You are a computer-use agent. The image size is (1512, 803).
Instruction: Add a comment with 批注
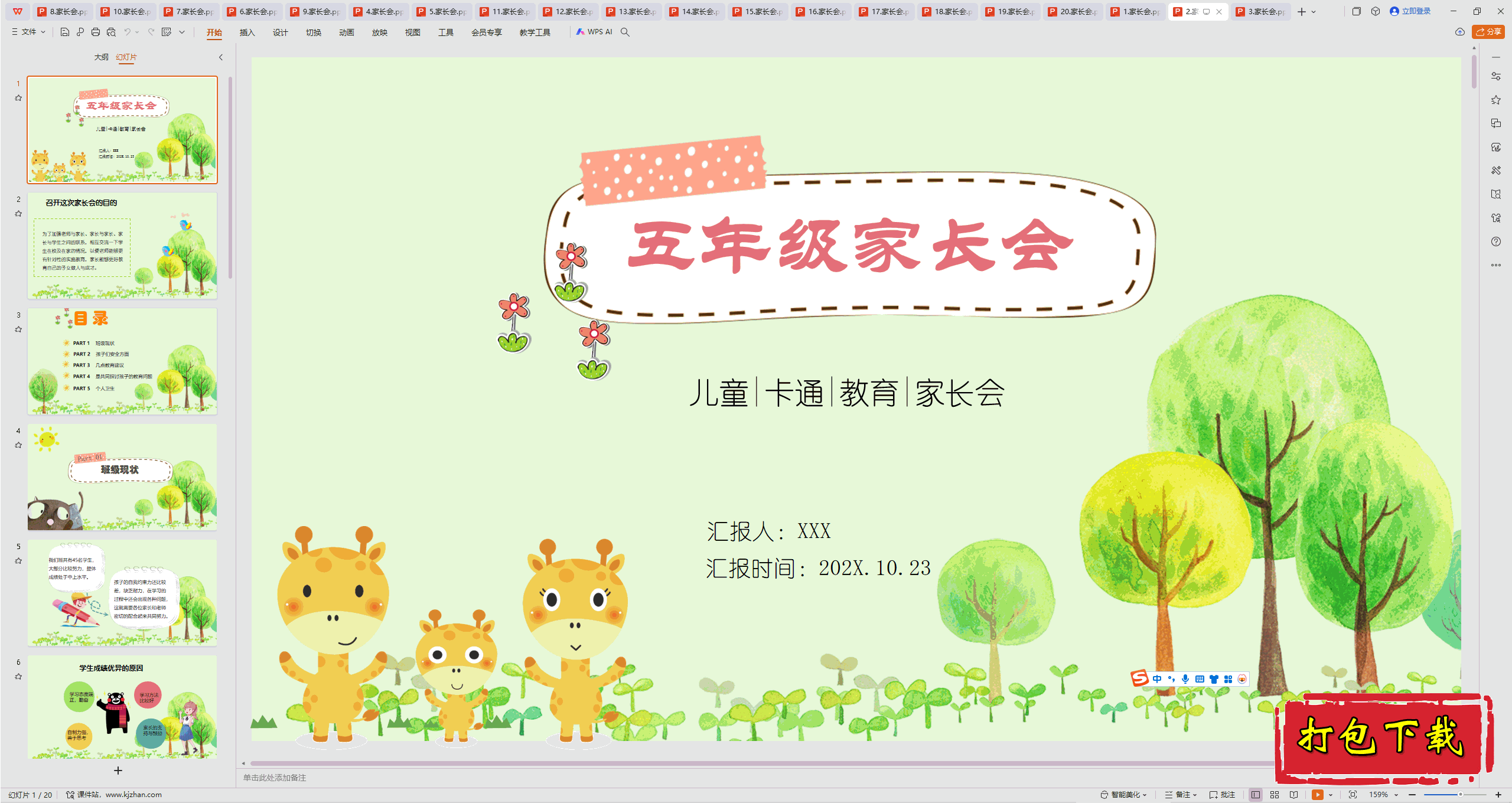click(x=1223, y=795)
